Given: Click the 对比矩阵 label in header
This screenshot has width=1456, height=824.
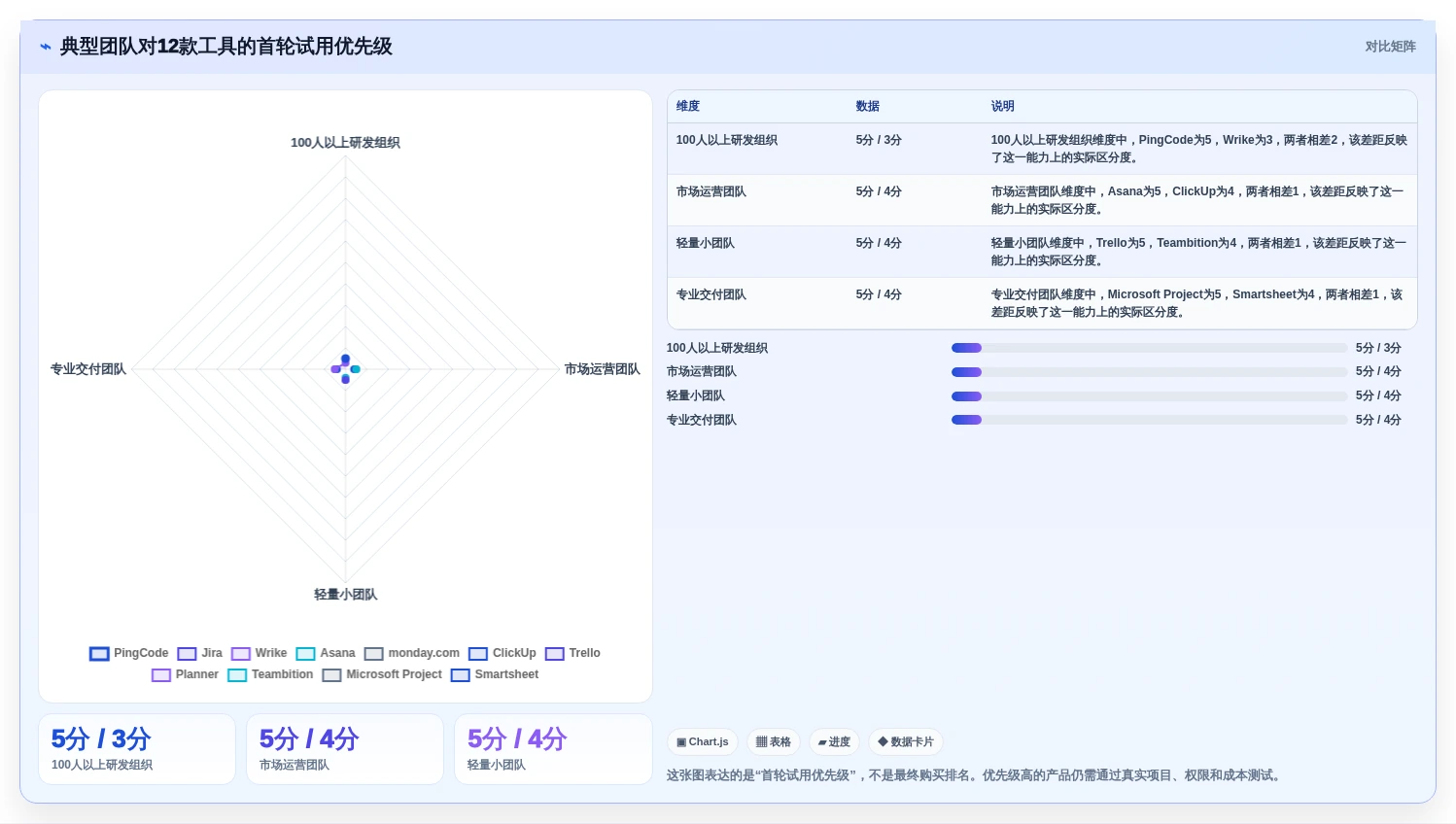Looking at the screenshot, I should click(1390, 47).
